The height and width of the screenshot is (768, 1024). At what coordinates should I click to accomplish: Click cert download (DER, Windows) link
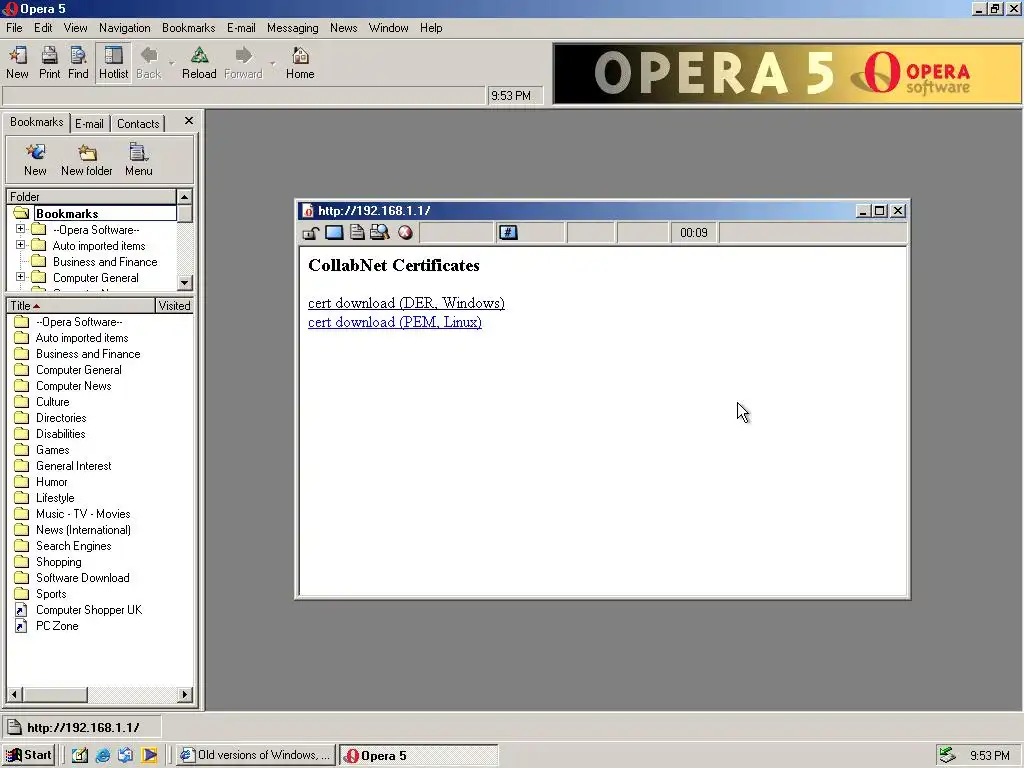pyautogui.click(x=406, y=303)
